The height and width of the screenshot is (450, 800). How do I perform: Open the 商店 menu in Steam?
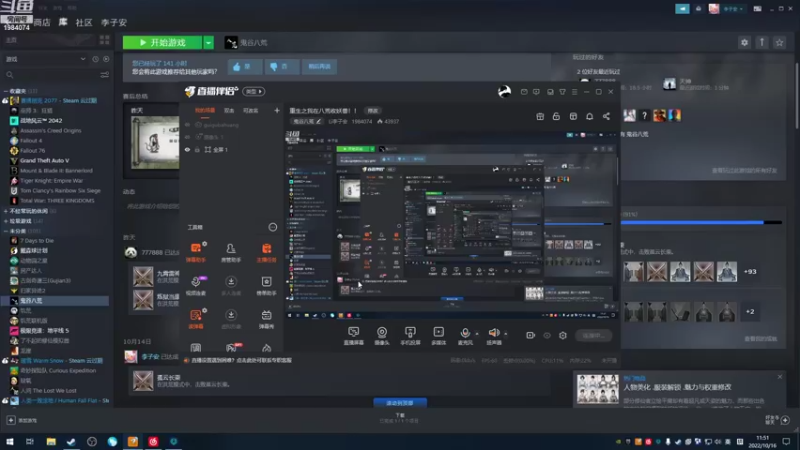pos(42,22)
